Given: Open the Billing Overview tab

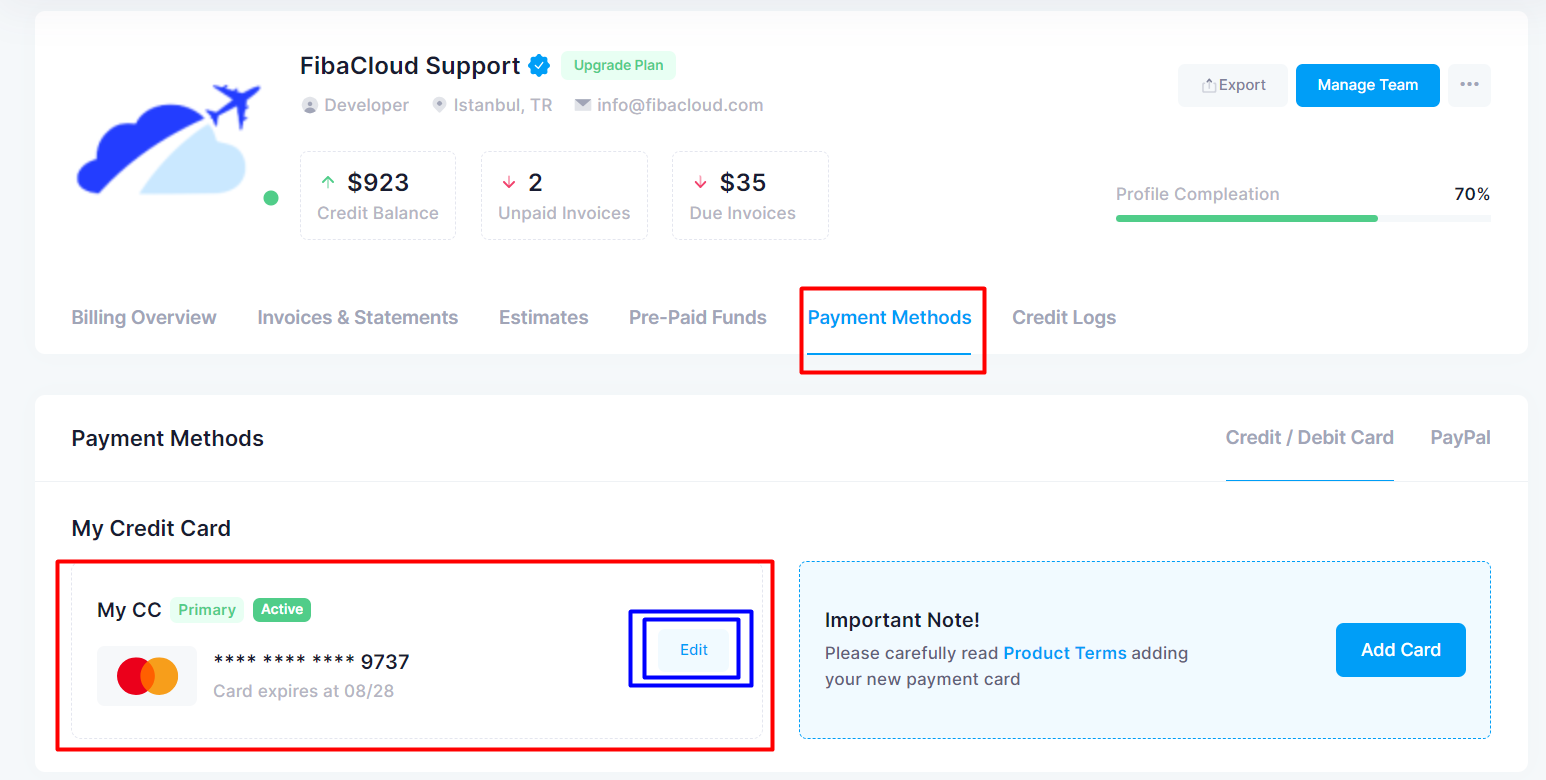Looking at the screenshot, I should 144,317.
